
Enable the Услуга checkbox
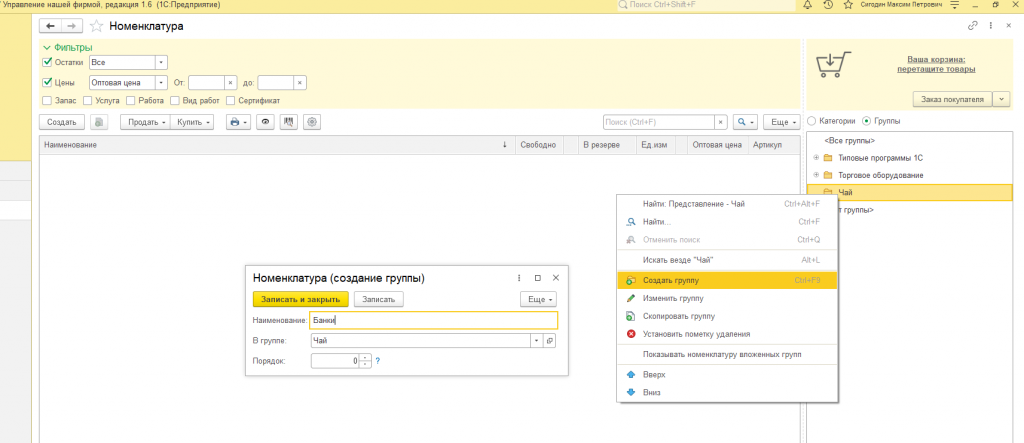[88, 101]
